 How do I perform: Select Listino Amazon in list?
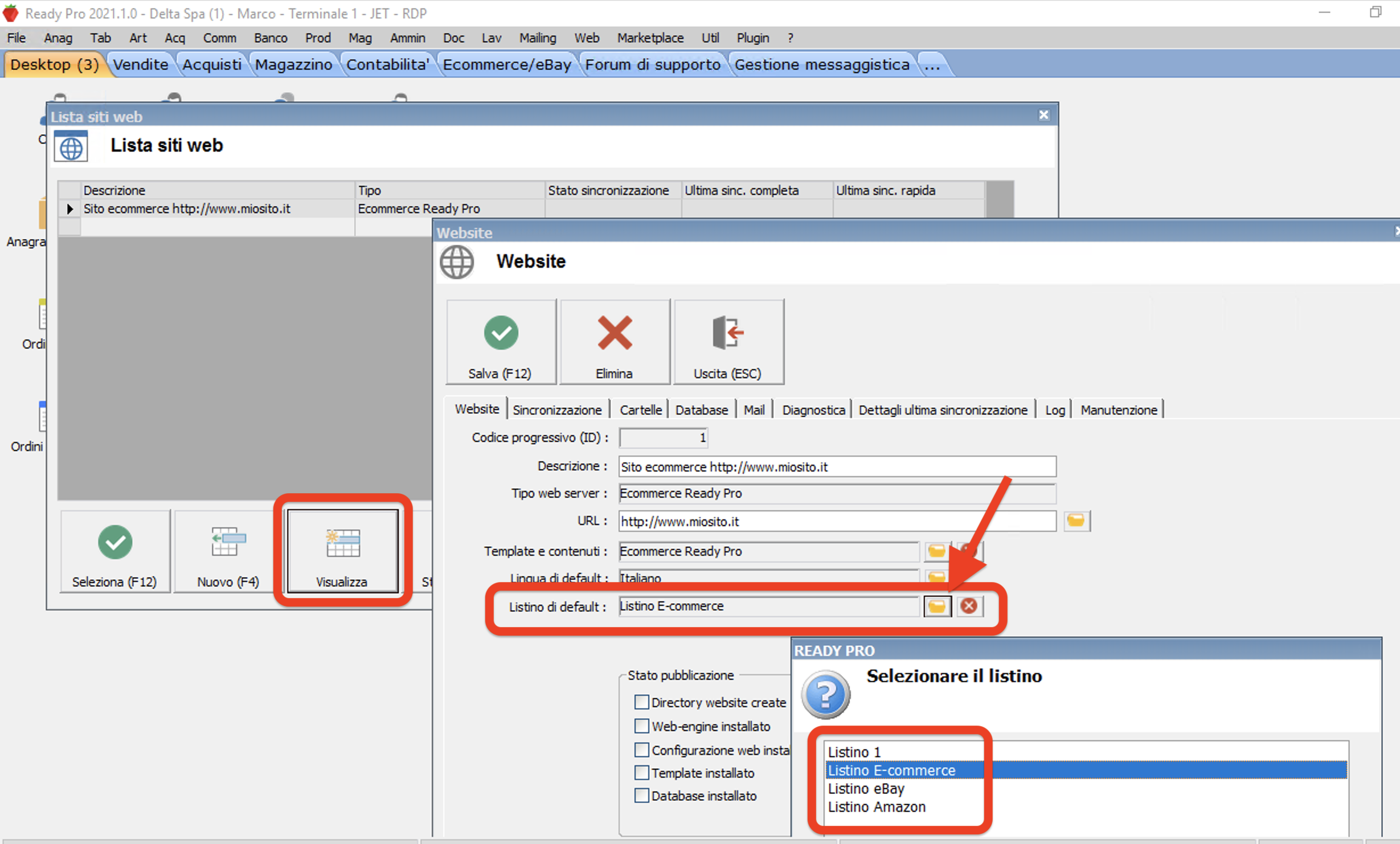(x=1087, y=806)
